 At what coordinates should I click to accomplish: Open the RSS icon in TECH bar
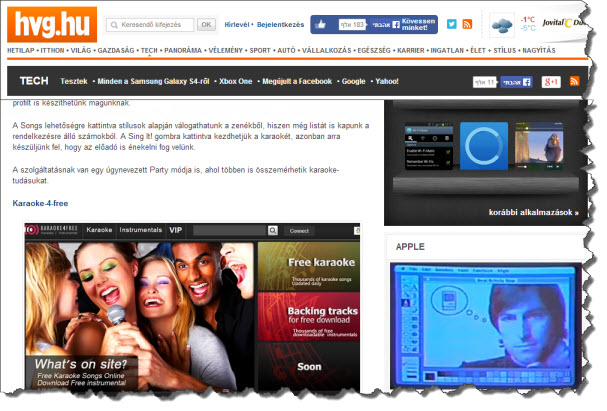(574, 81)
